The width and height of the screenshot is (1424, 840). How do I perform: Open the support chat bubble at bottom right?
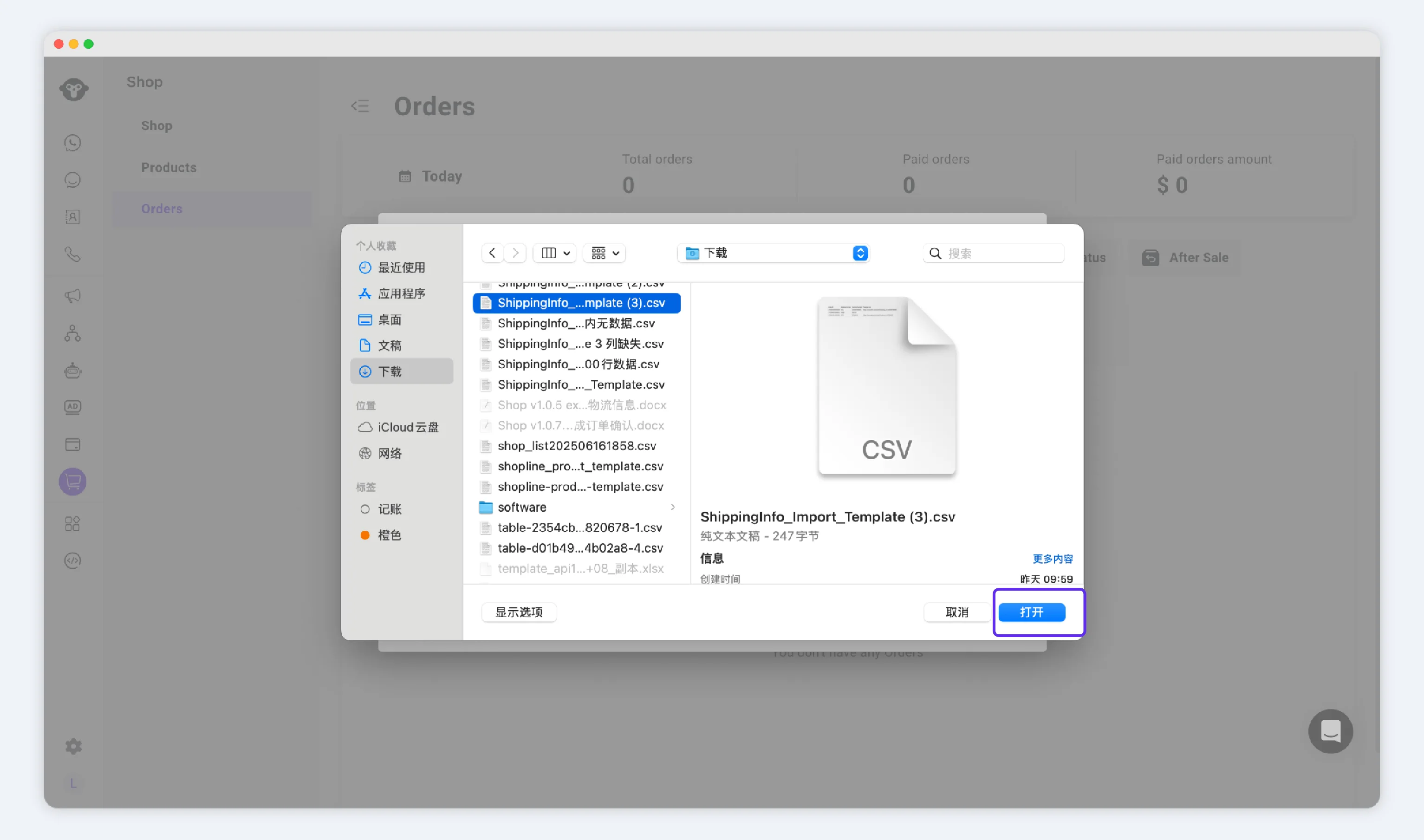1331,731
